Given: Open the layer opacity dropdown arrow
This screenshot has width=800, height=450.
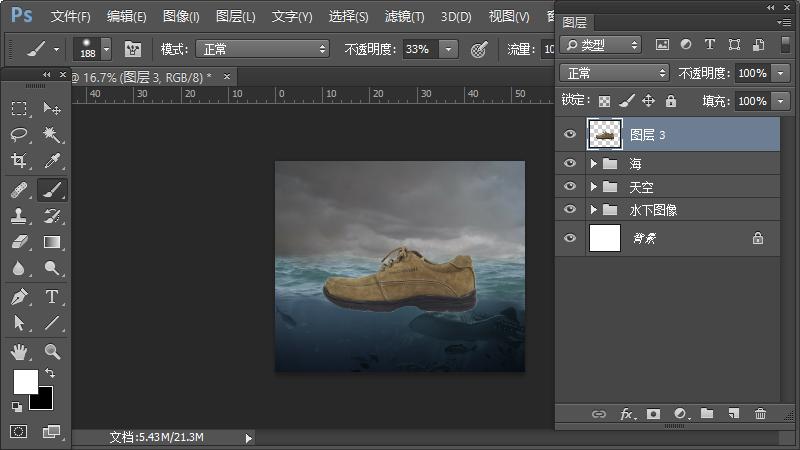Looking at the screenshot, I should 781,73.
